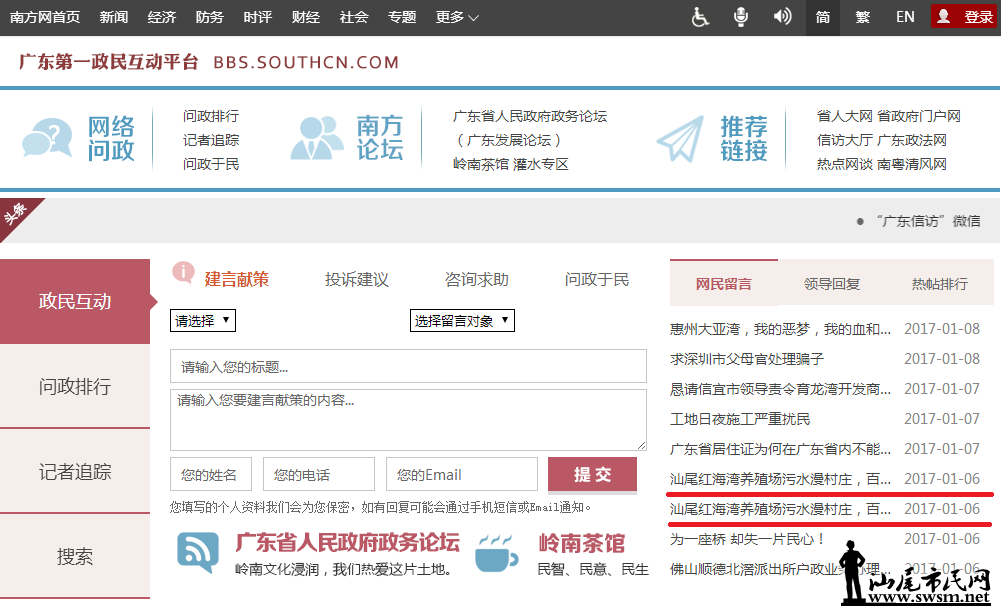Open the 问政排行 link under 网络问政

(211, 116)
